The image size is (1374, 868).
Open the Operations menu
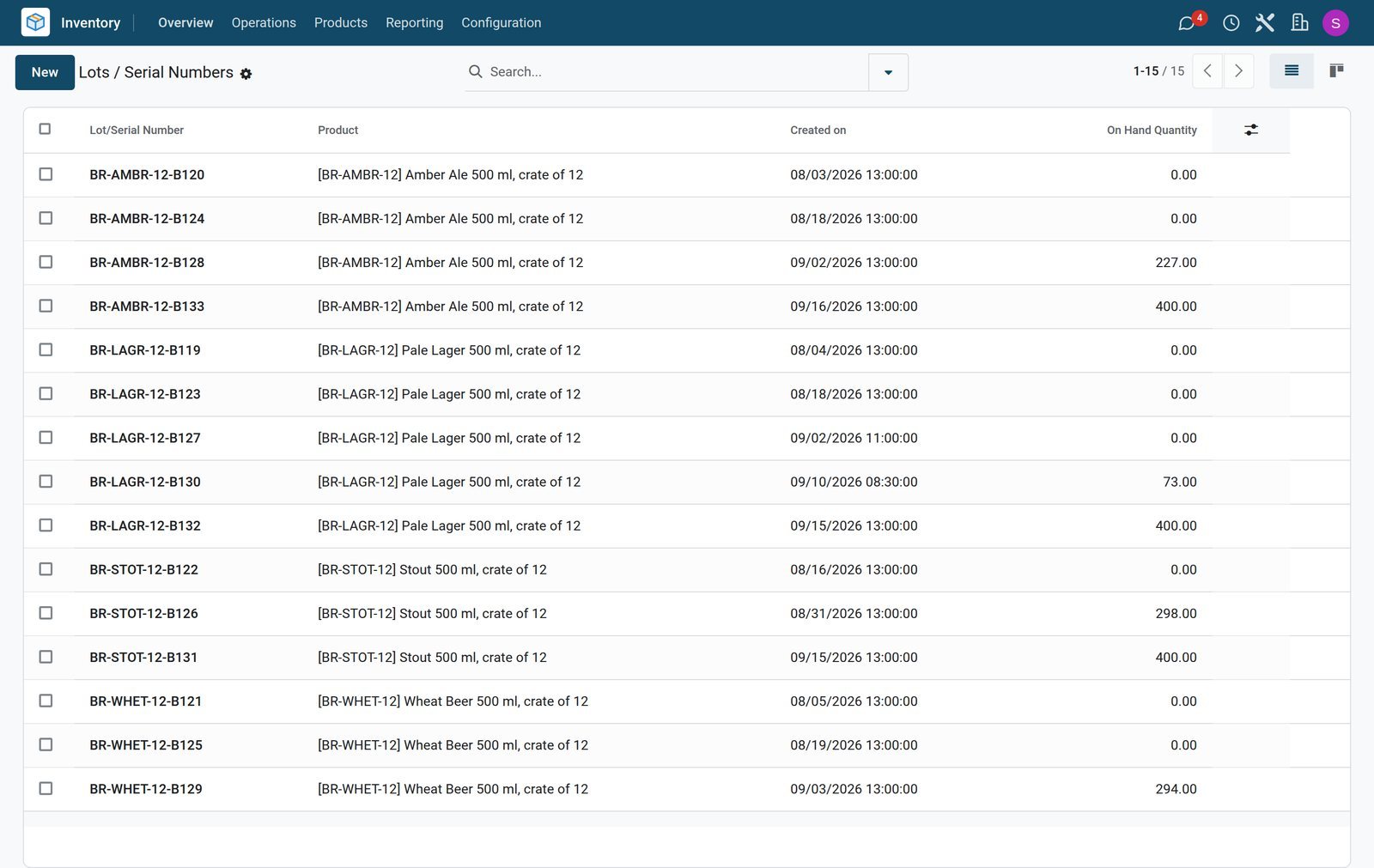click(264, 23)
